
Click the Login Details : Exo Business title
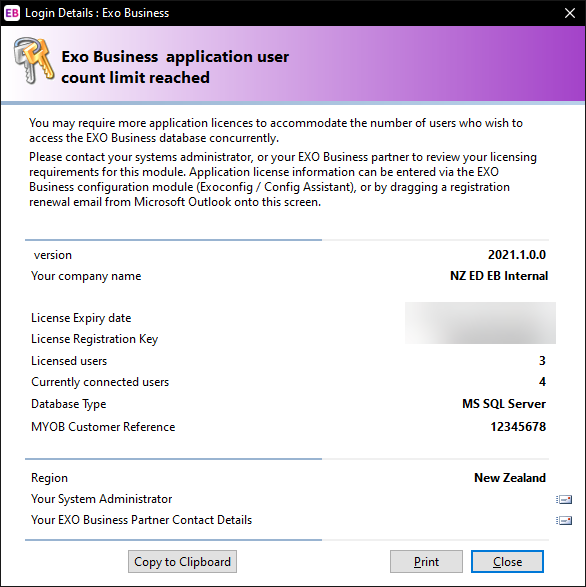click(97, 13)
